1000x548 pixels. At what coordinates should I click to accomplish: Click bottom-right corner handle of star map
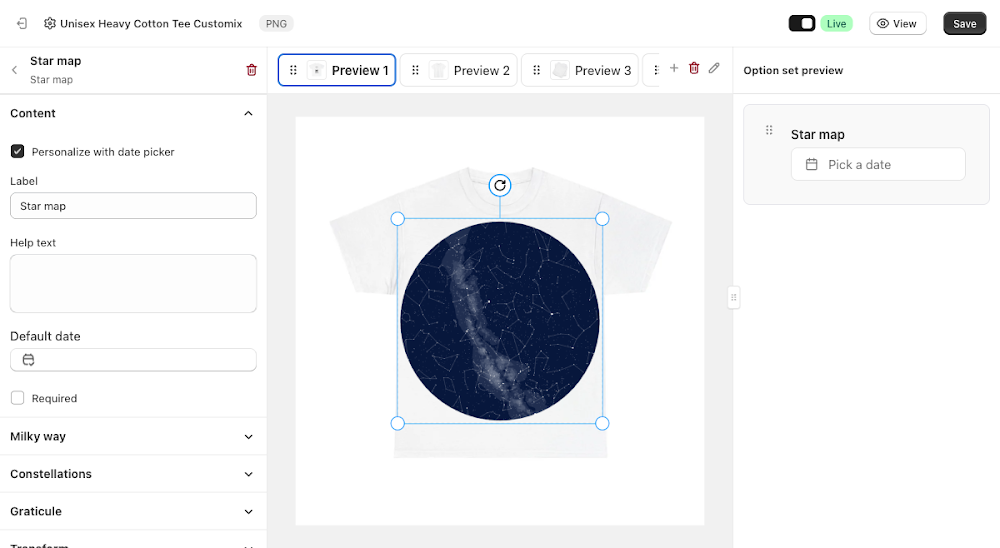602,423
